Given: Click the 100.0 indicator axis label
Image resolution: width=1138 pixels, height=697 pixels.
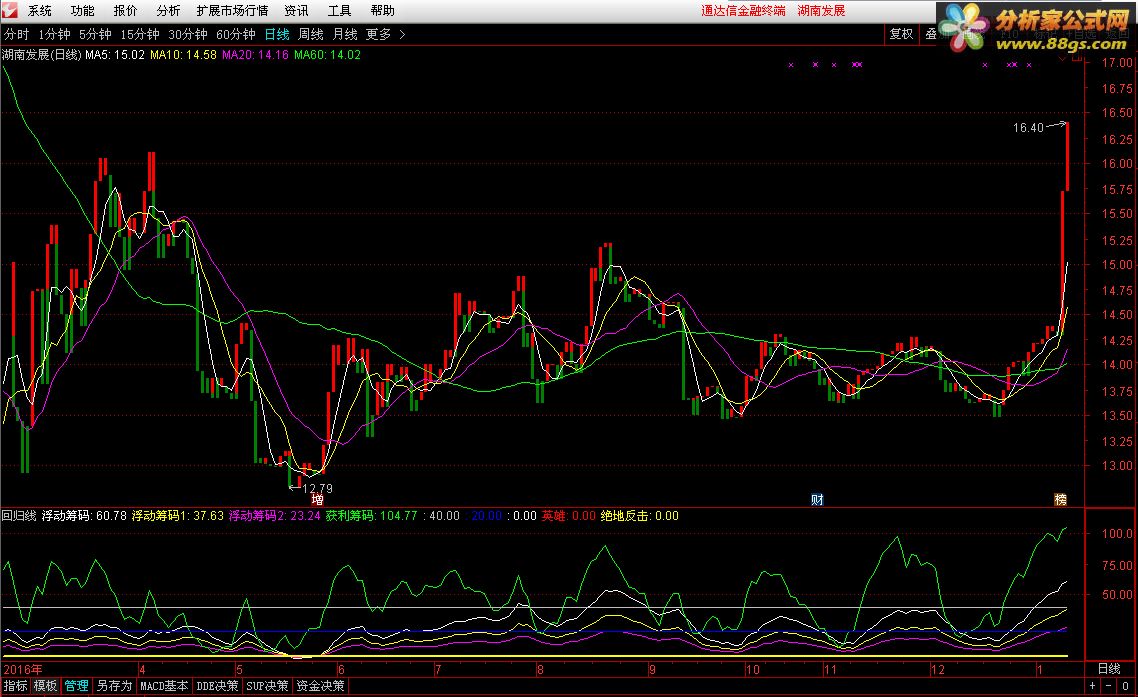Looking at the screenshot, I should pos(1117,533).
